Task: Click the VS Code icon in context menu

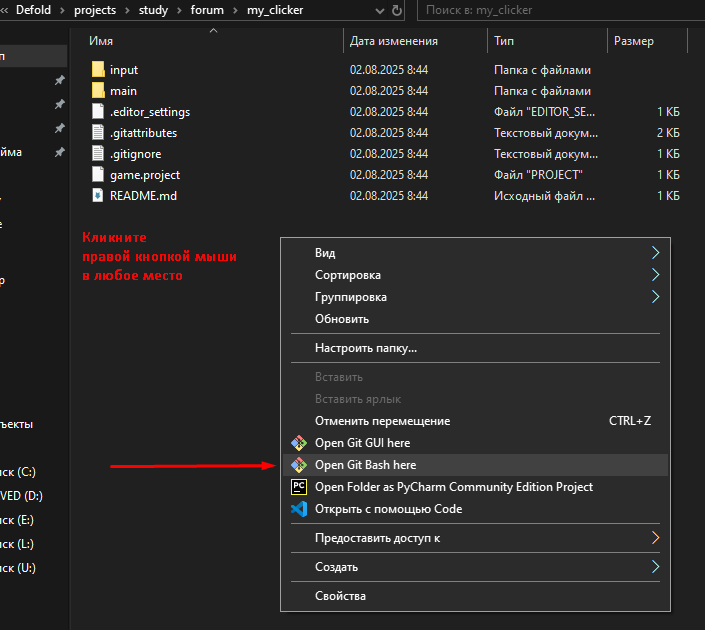Action: (x=298, y=509)
